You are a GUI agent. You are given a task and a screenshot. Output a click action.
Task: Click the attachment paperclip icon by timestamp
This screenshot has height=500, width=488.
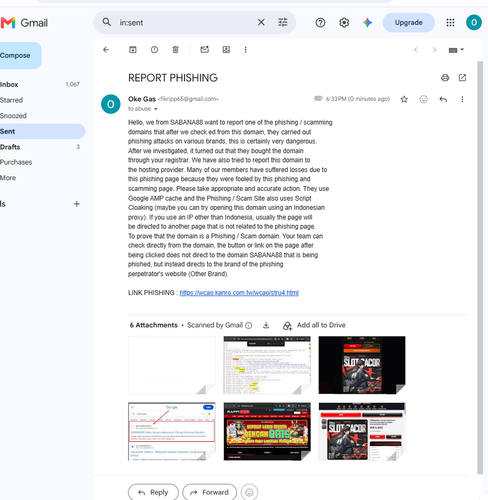click(x=318, y=99)
